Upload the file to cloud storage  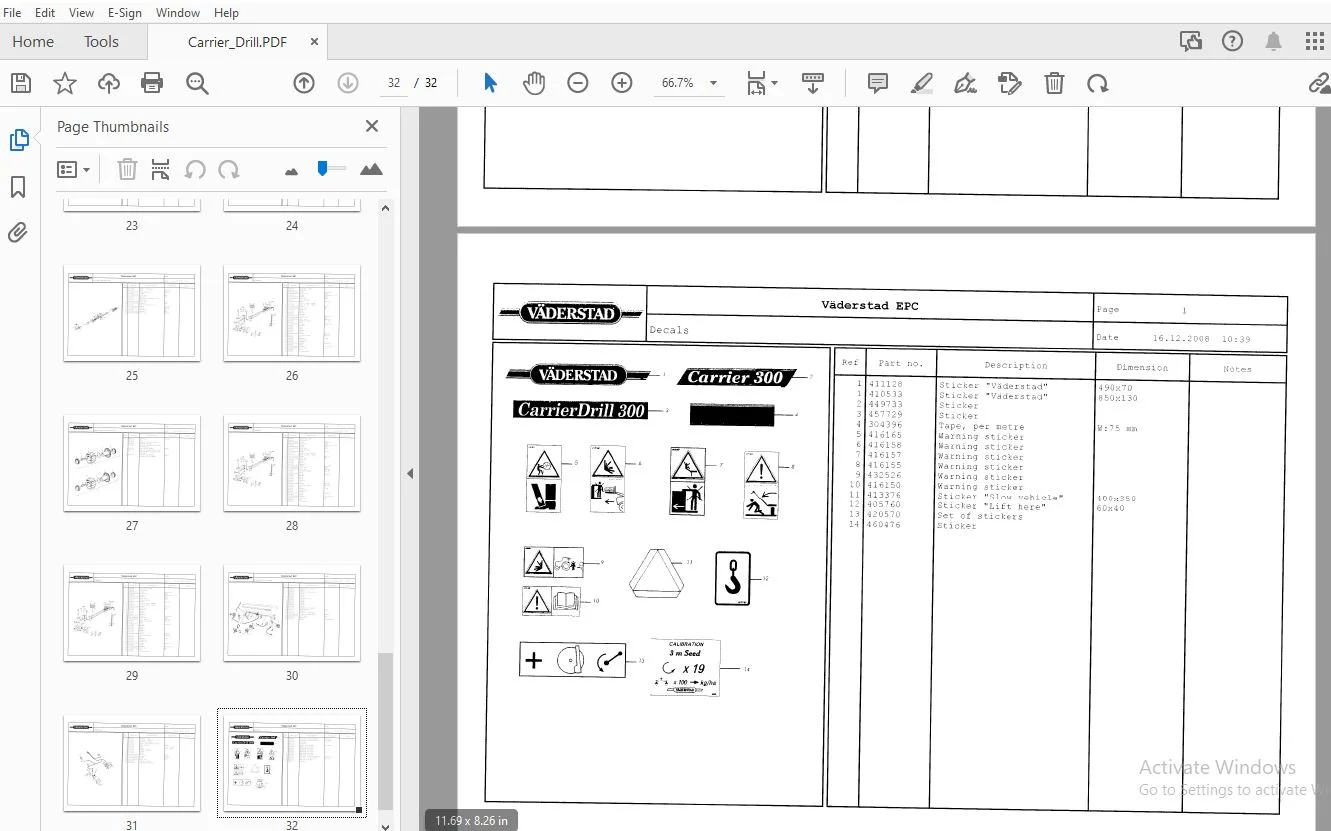109,83
